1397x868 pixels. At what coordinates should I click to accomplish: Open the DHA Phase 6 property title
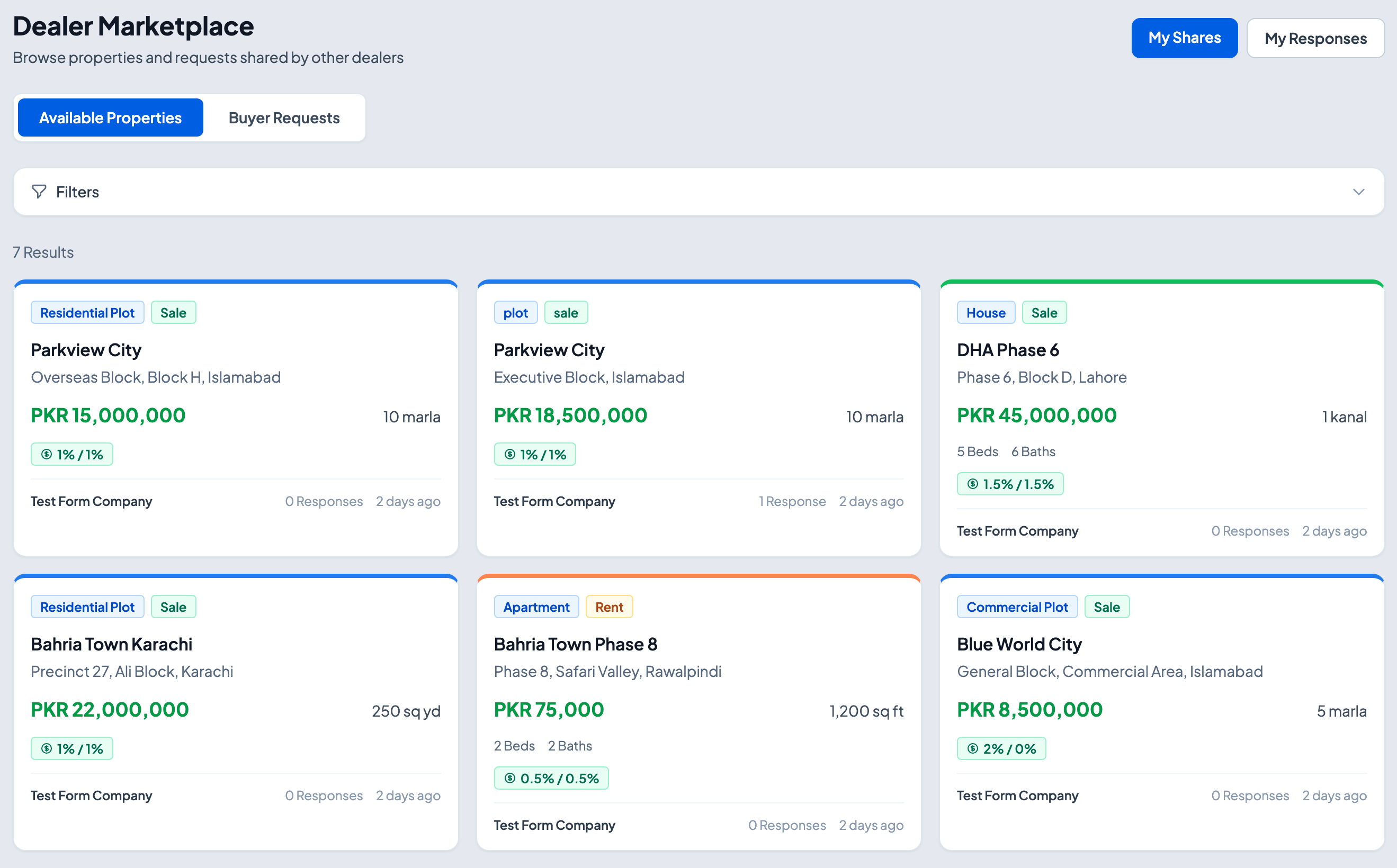[1008, 350]
